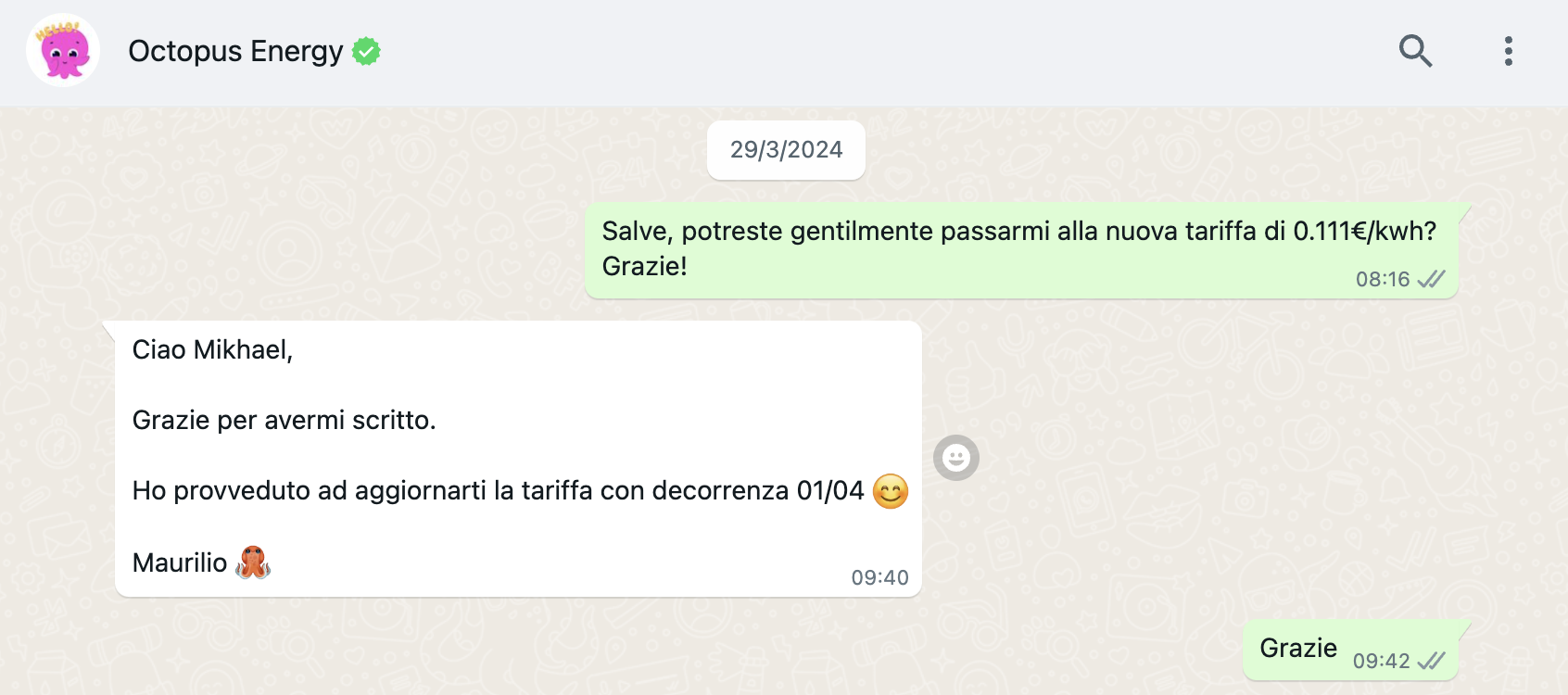1568x695 pixels.
Task: Open the three-dot chat menu
Action: tap(1508, 51)
